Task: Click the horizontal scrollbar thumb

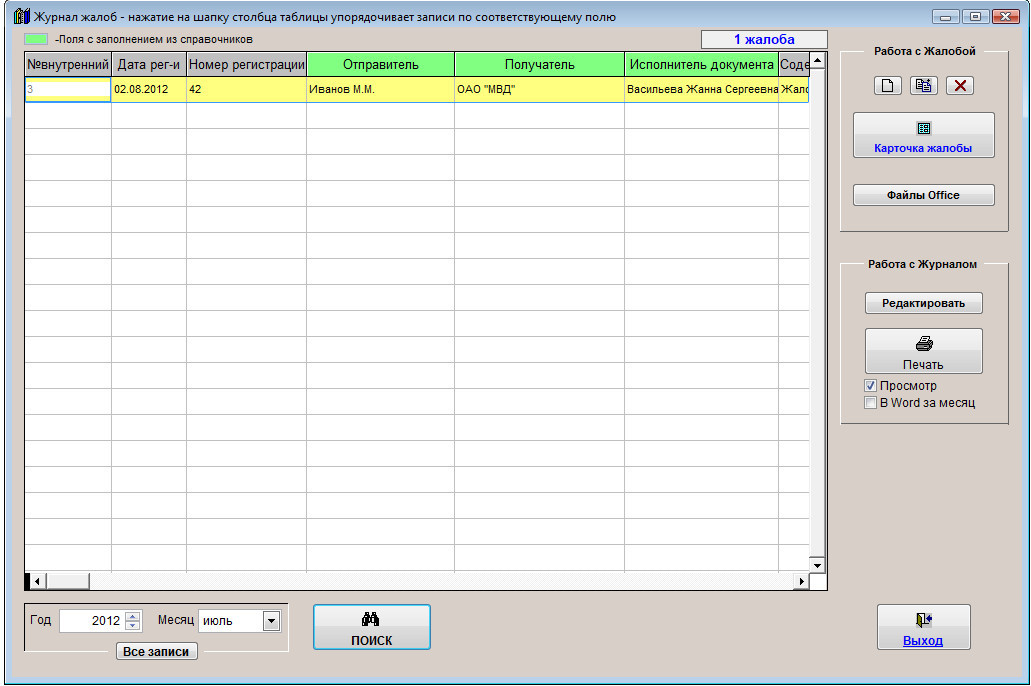Action: (x=68, y=581)
